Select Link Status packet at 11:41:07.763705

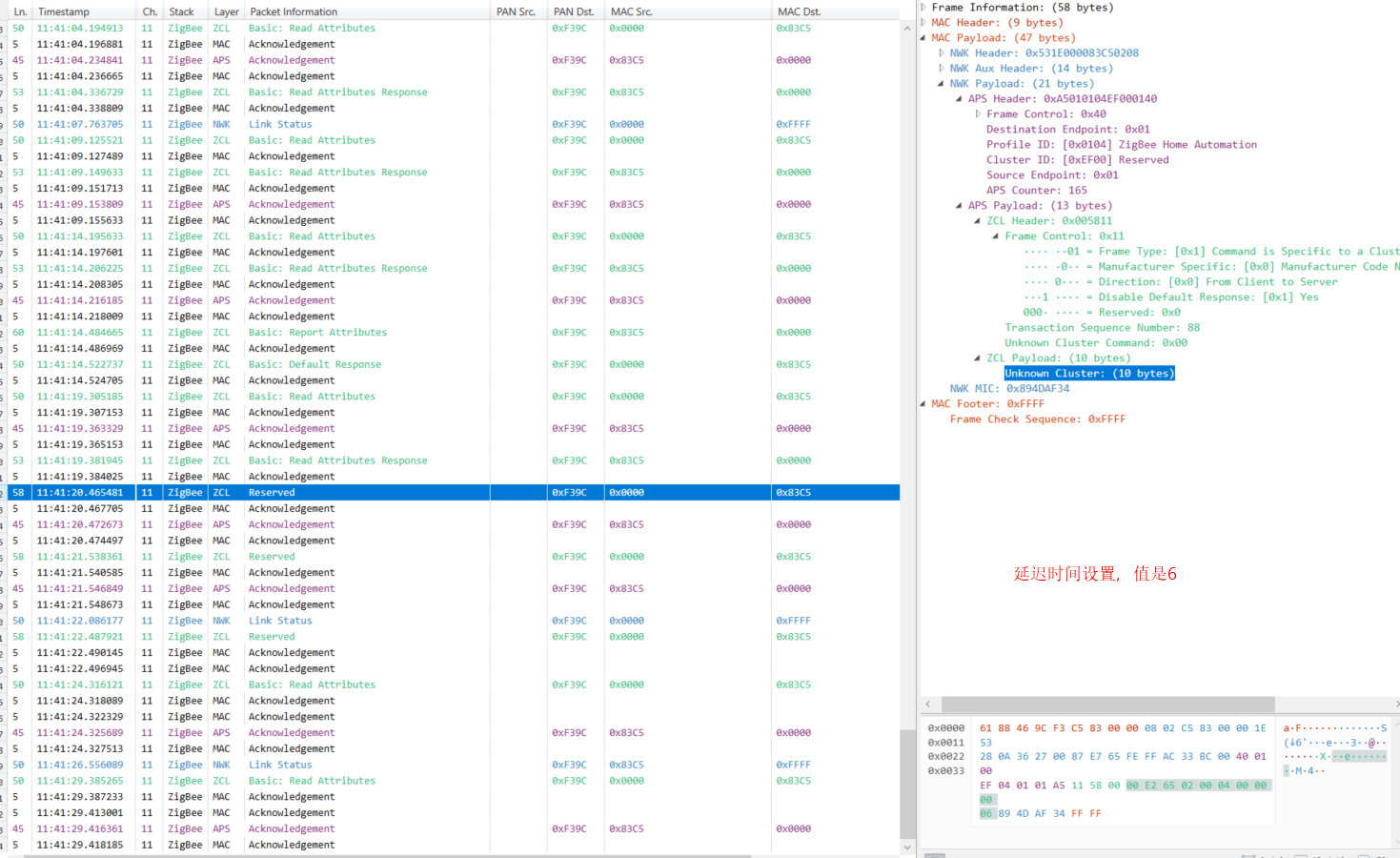454,125
